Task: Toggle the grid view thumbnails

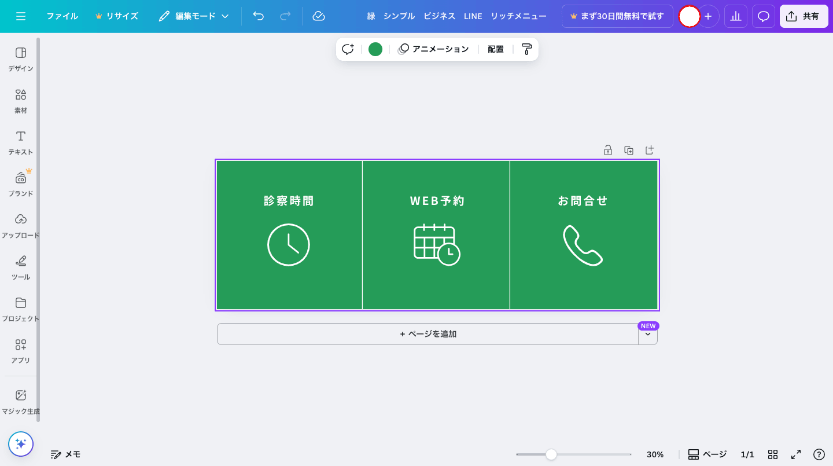Action: [x=772, y=454]
